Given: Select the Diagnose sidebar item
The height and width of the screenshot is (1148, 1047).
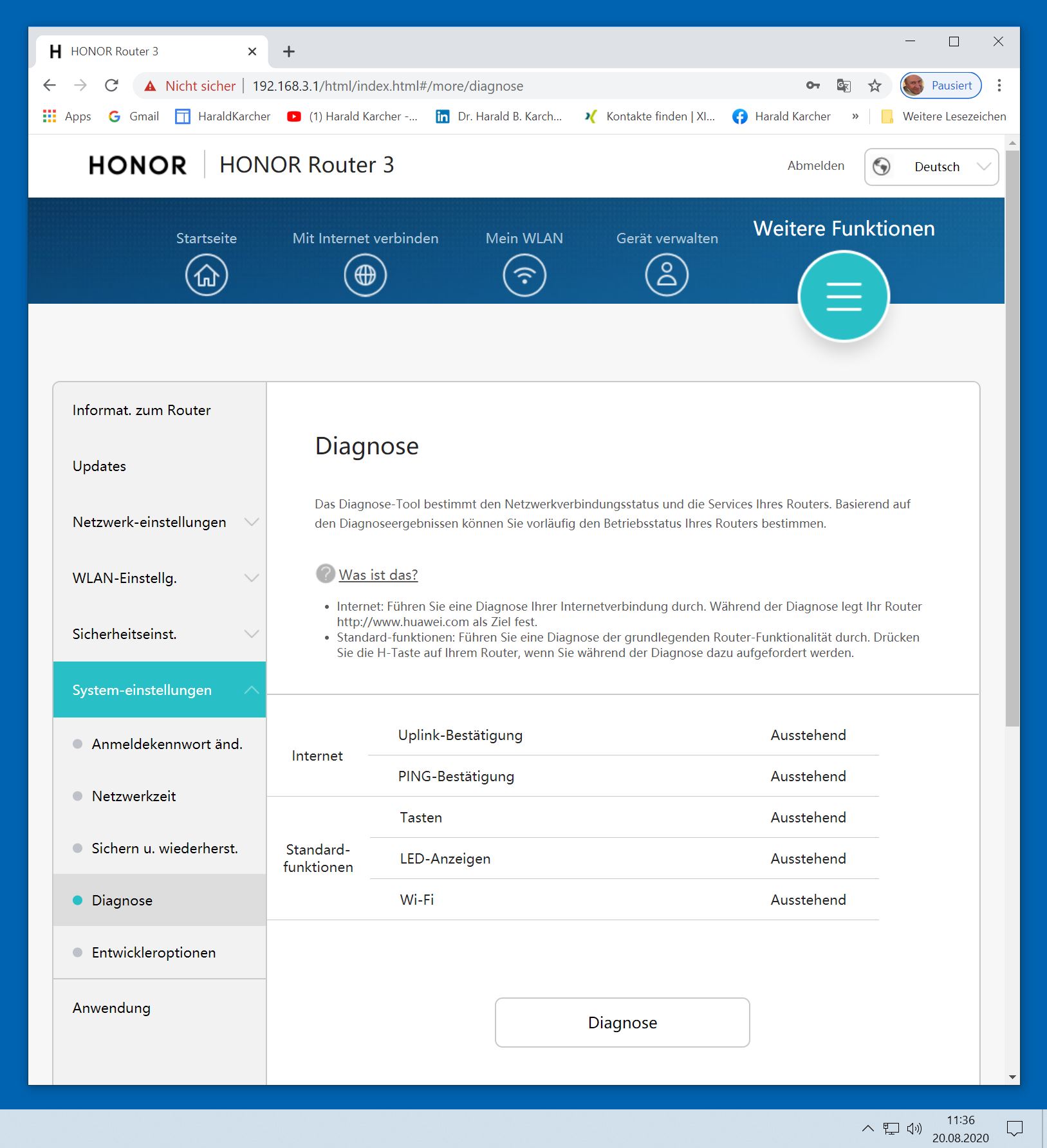Looking at the screenshot, I should [160, 900].
